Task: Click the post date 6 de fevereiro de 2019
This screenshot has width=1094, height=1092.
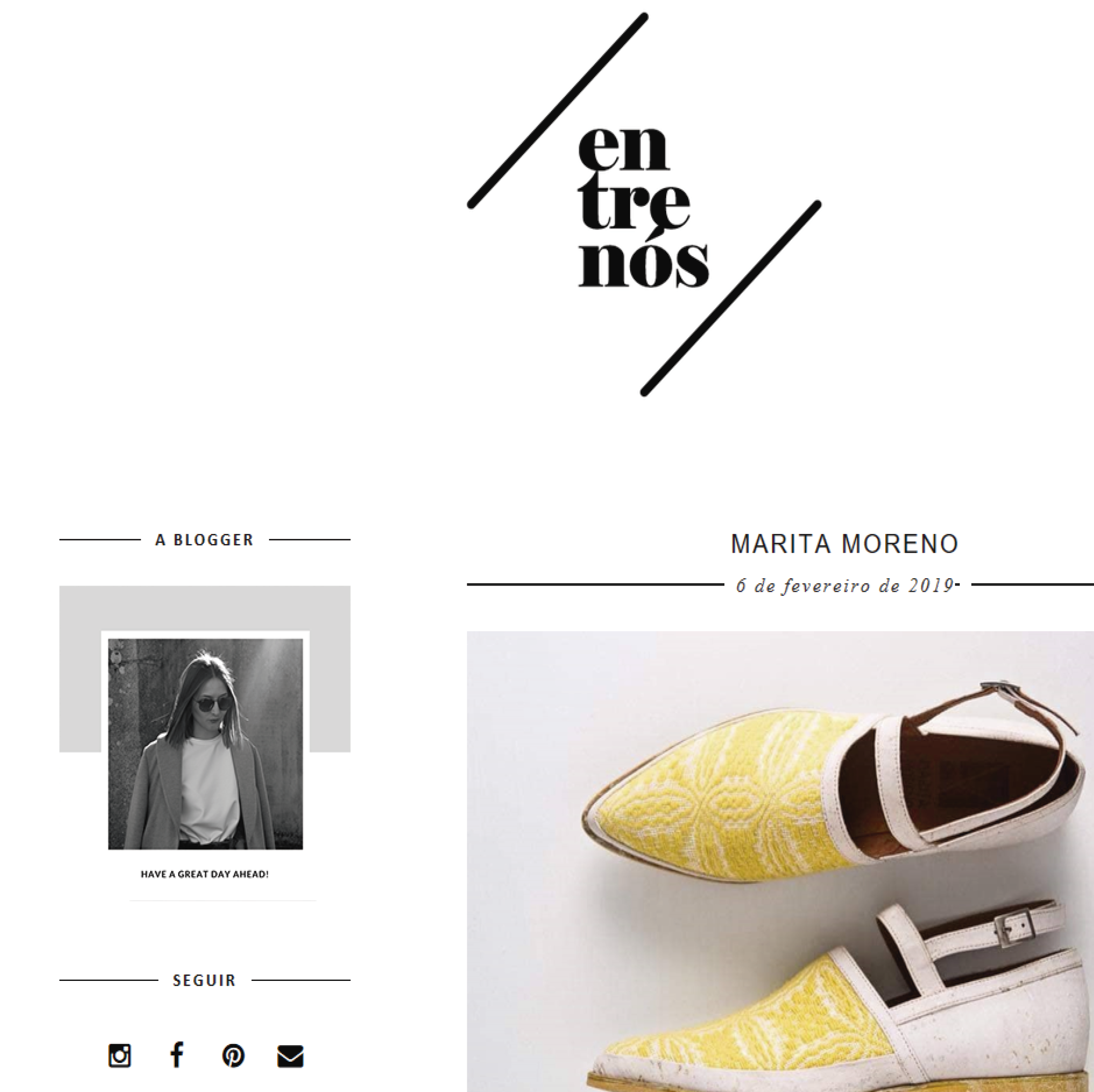Action: 845,585
